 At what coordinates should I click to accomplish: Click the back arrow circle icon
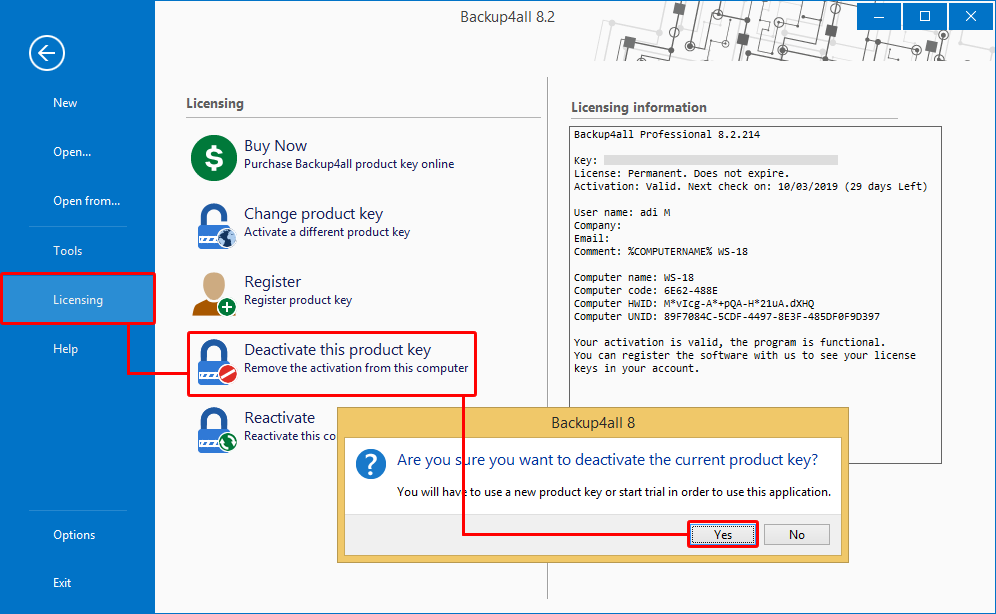point(47,53)
